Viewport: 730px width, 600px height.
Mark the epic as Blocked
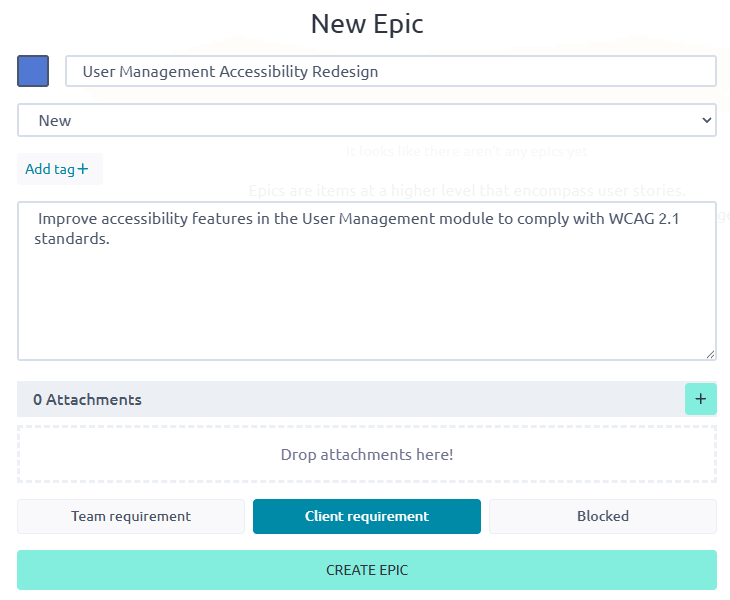click(602, 516)
